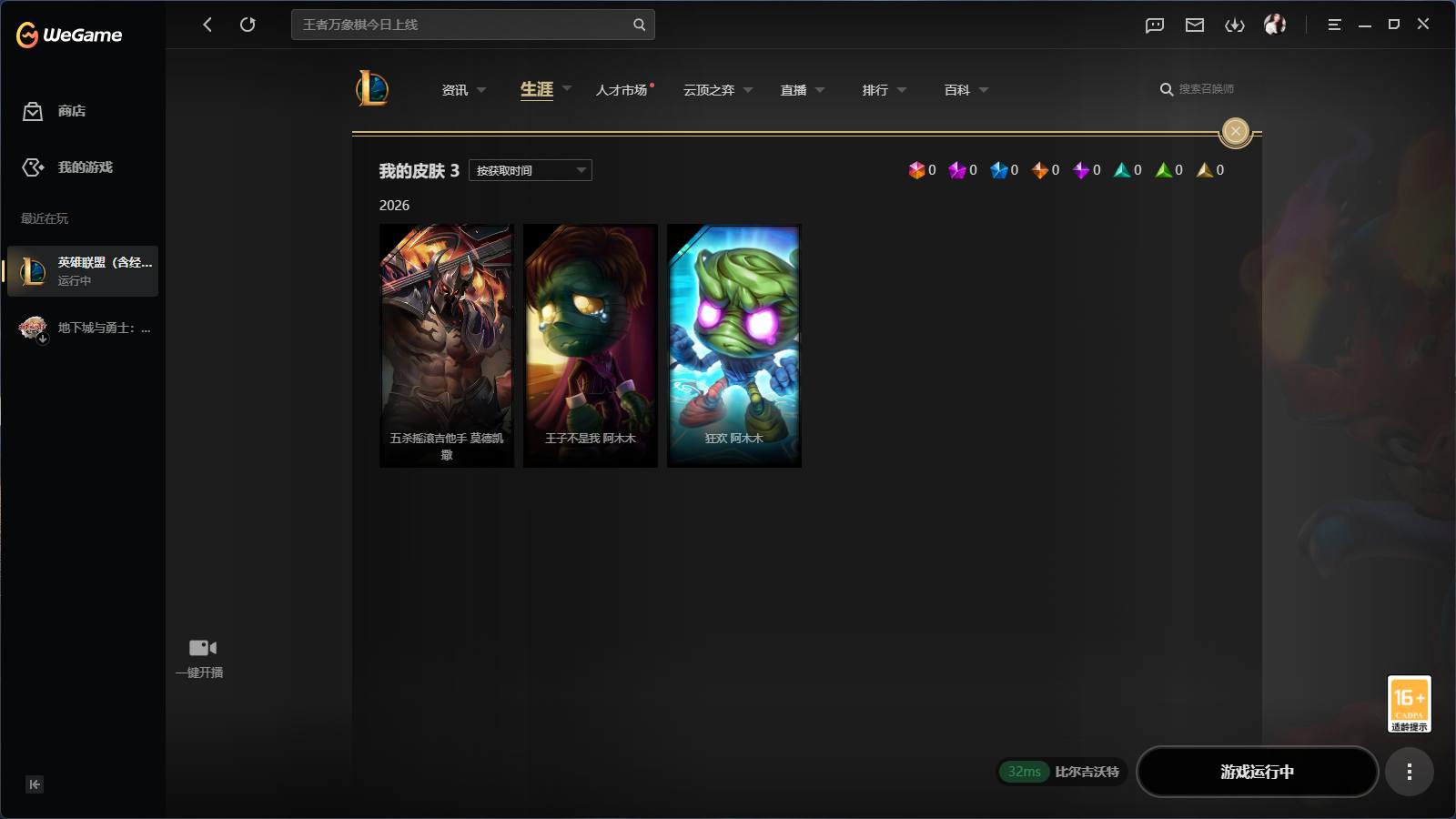Screen dimensions: 1456x819
Task: Click the WeGame logo
Action: 69,35
